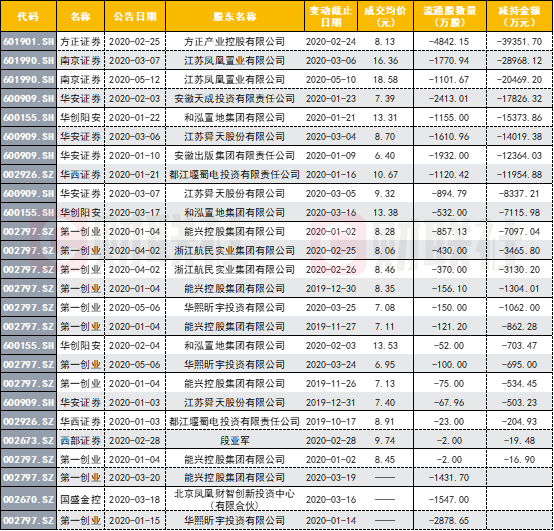Select the 减持金额 (万元) header cell

pyautogui.click(x=519, y=16)
